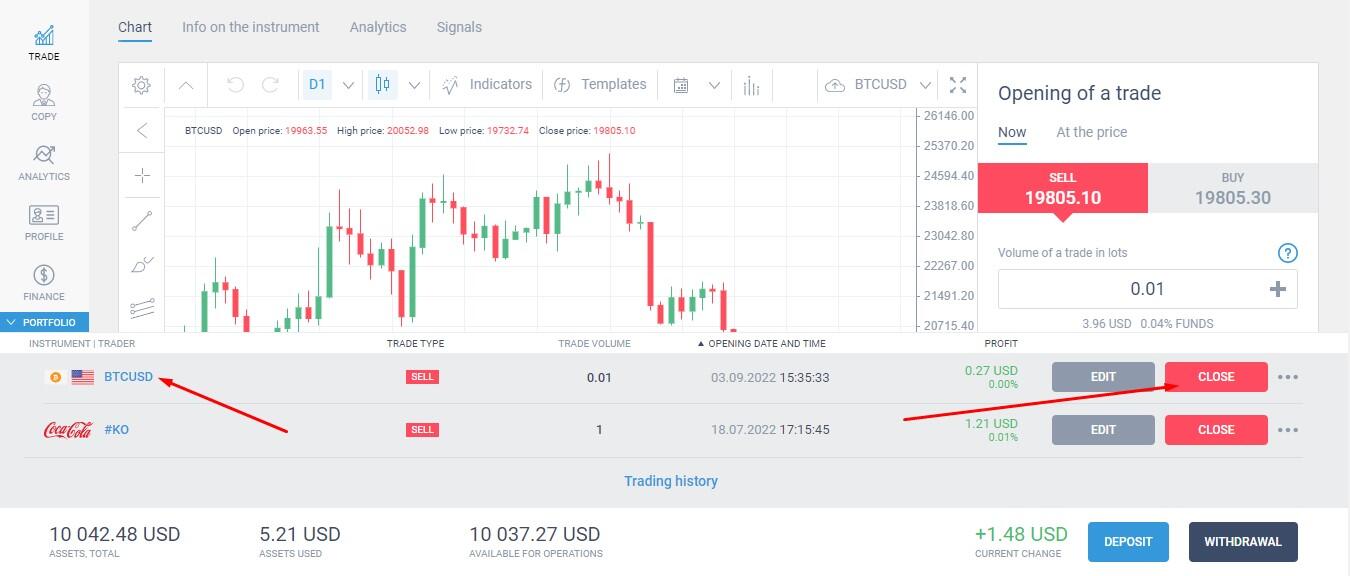The image size is (1350, 576).
Task: Collapse the Portfolio panel
Action: coord(44,322)
